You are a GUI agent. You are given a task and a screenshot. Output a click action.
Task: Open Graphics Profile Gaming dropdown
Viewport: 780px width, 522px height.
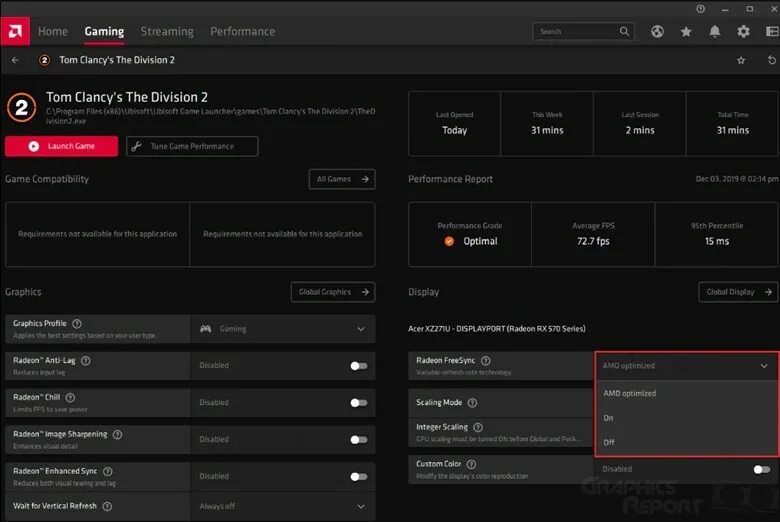coord(283,329)
